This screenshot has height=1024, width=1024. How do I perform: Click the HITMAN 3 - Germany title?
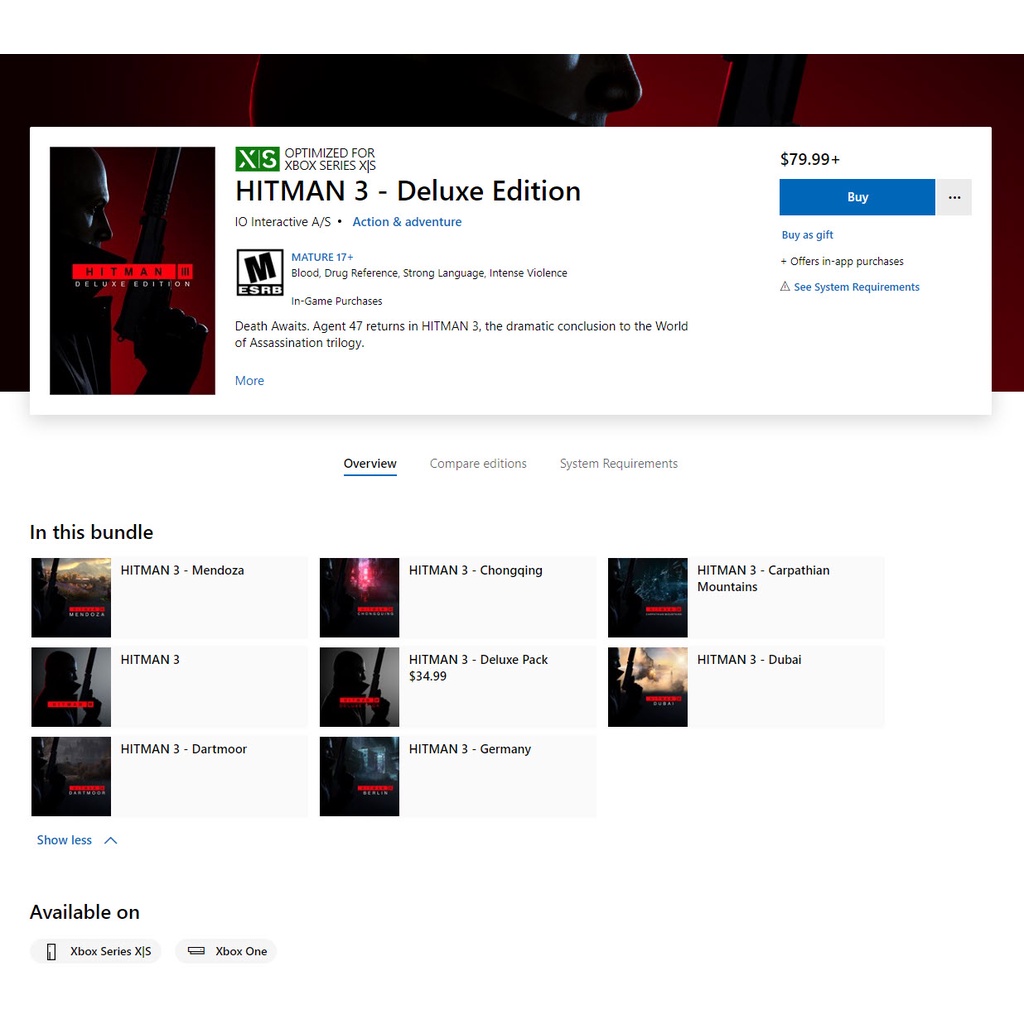(x=470, y=749)
